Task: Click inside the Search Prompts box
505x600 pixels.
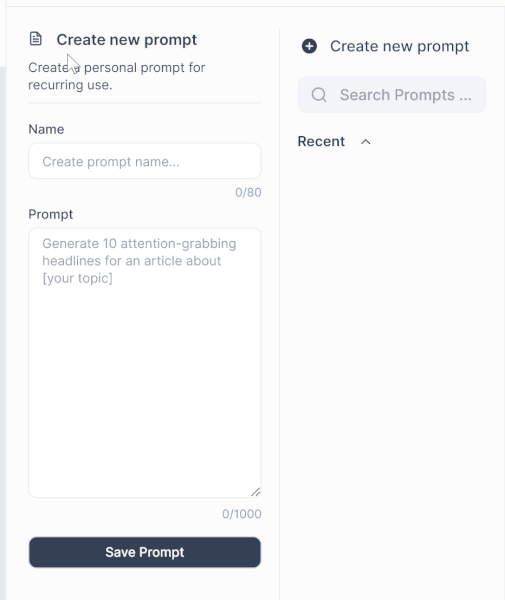Action: [392, 95]
